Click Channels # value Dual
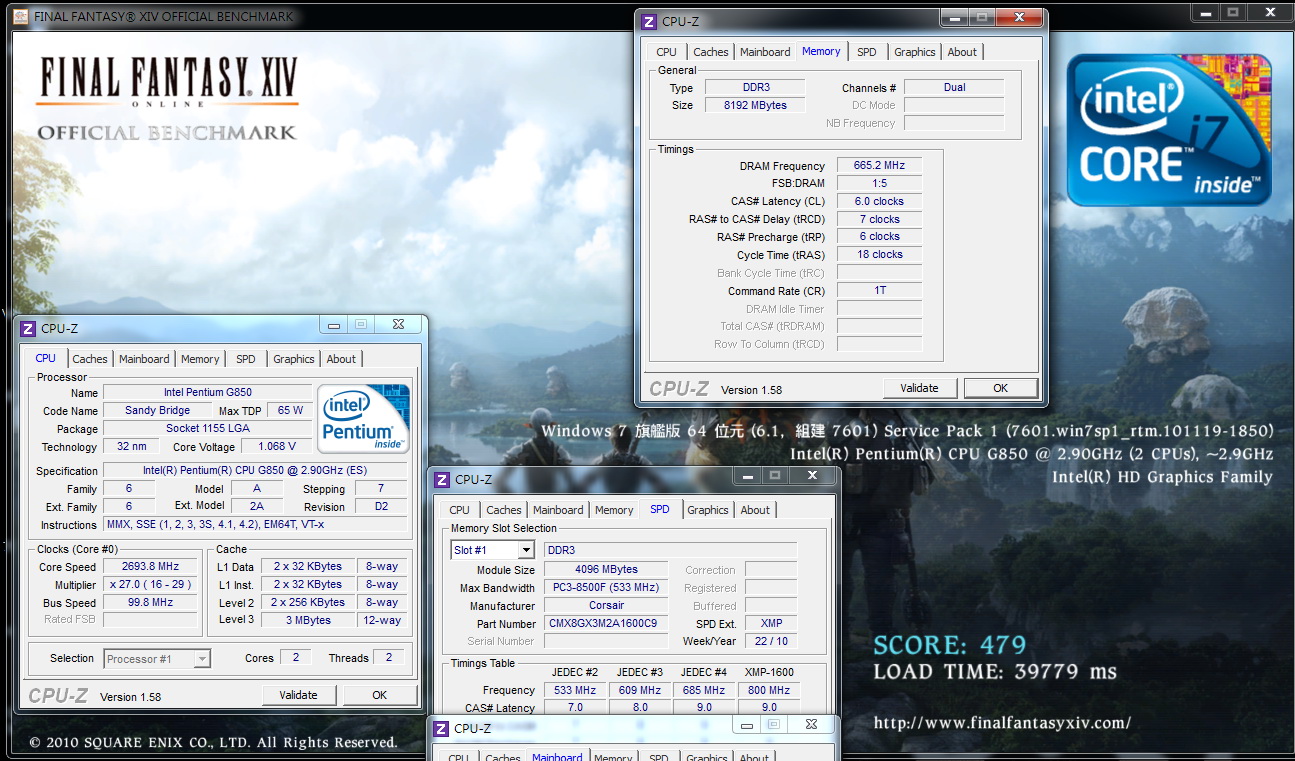 click(954, 88)
